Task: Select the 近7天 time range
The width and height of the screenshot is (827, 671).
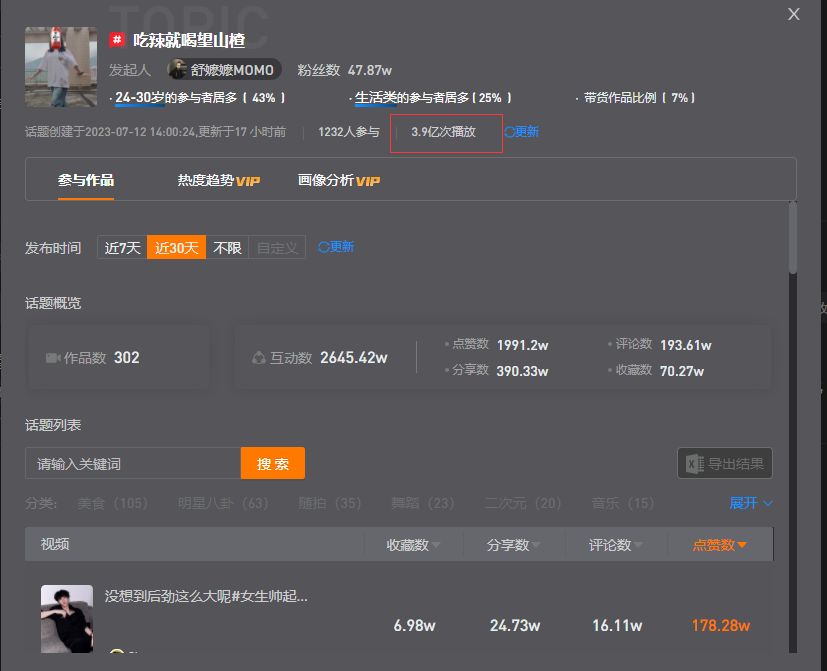Action: [122, 247]
